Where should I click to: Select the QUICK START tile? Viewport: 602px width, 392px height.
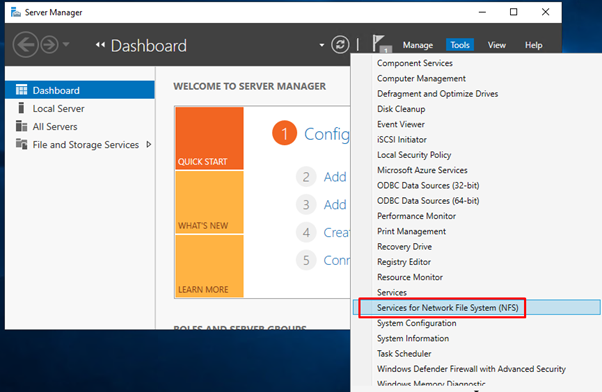209,138
